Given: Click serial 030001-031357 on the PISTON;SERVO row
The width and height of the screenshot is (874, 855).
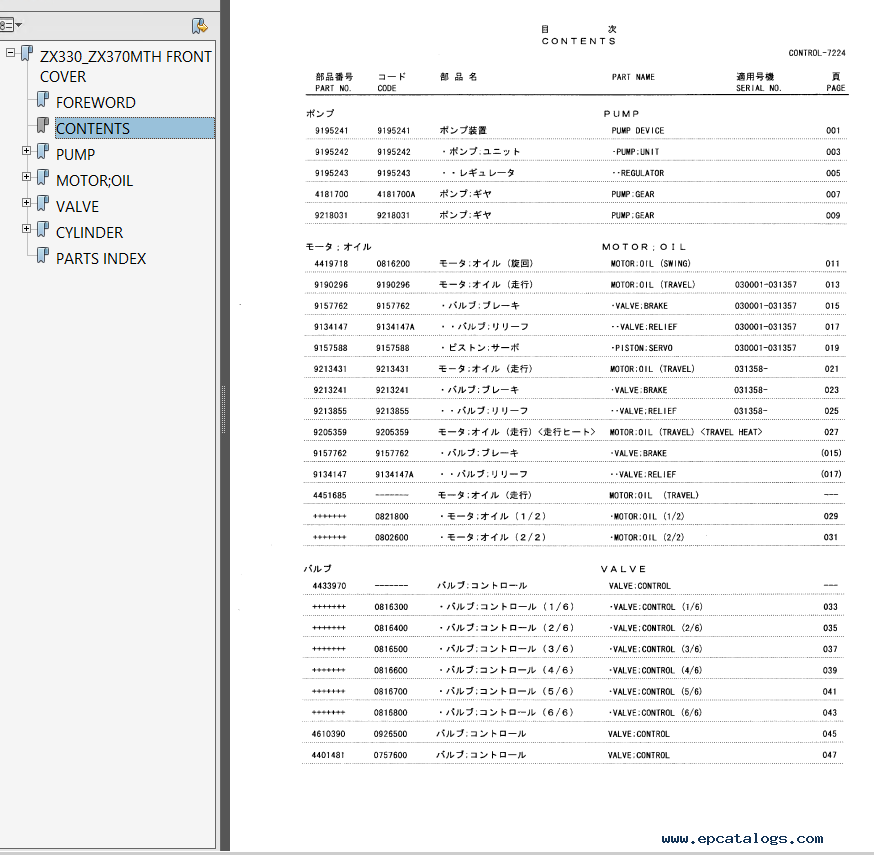Looking at the screenshot, I should (765, 348).
